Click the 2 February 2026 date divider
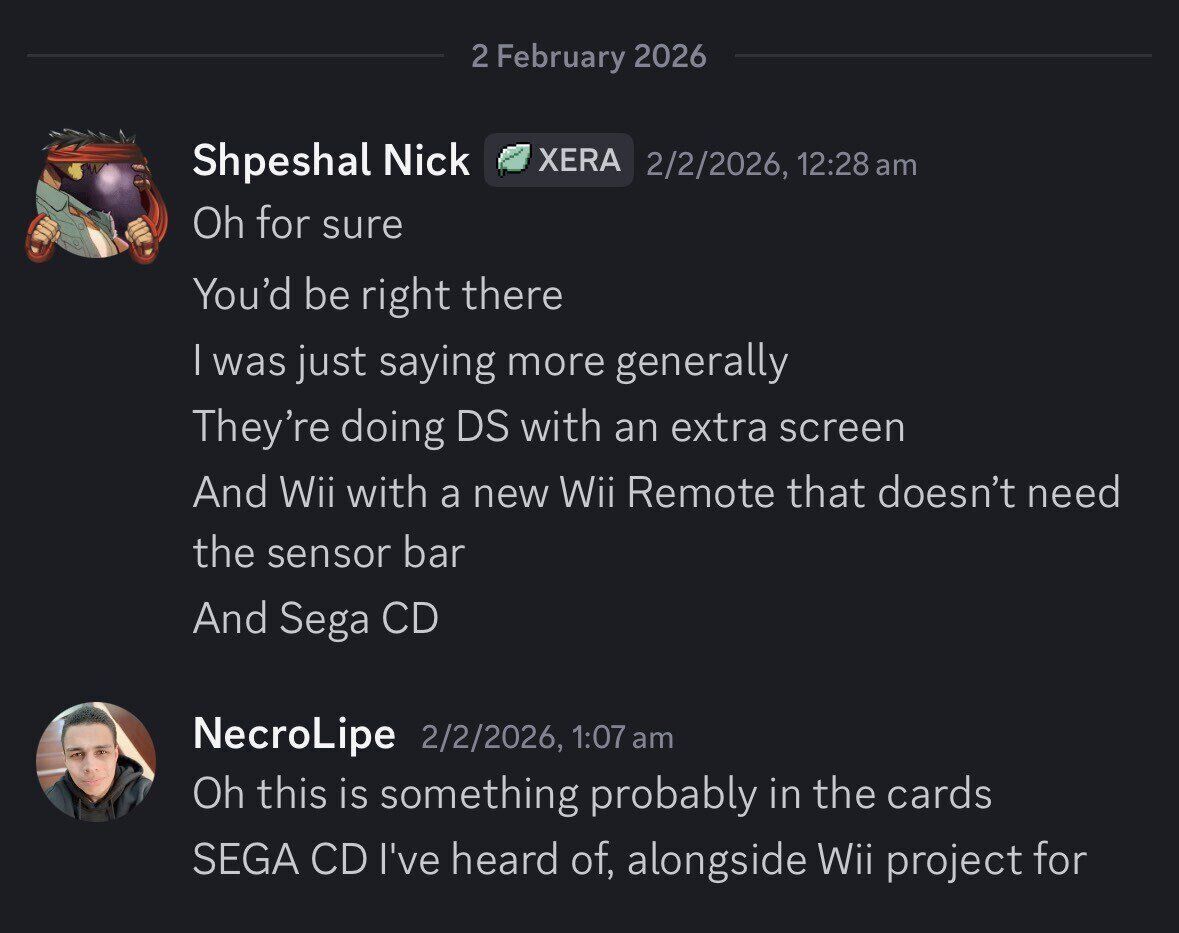Viewport: 1179px width, 933px height. click(x=589, y=56)
